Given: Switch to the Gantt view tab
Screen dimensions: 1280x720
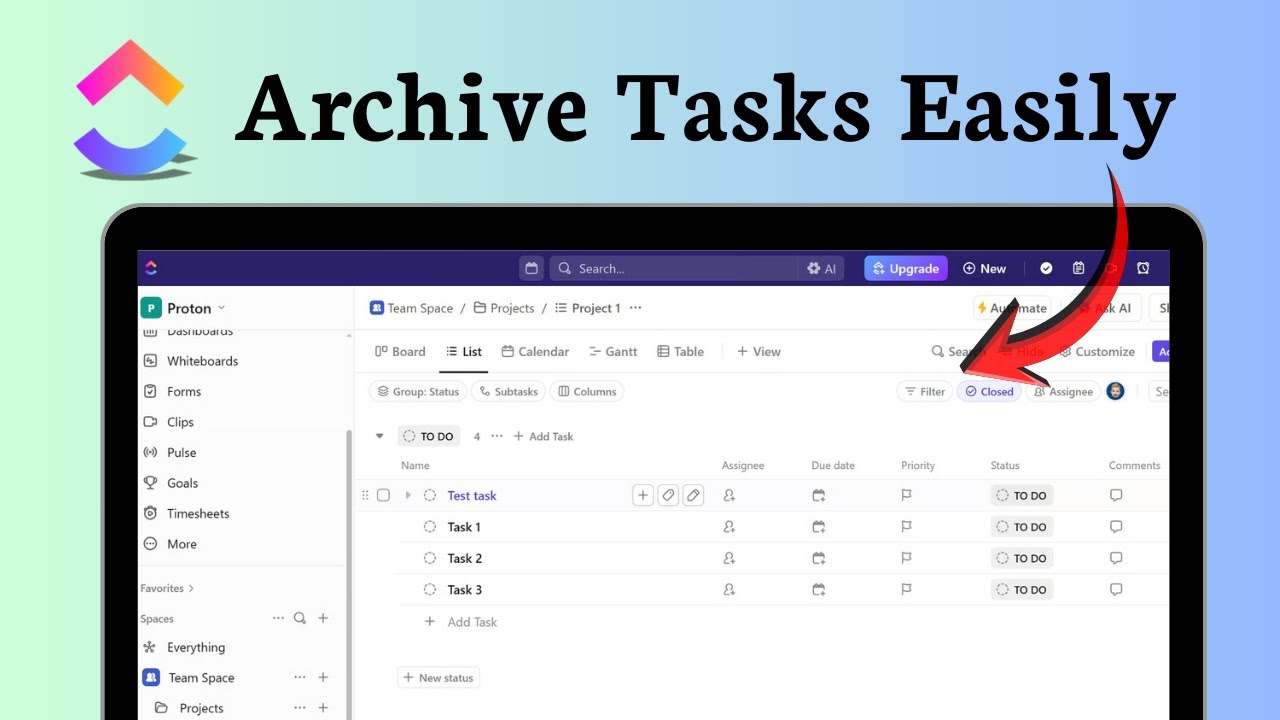Looking at the screenshot, I should click(x=613, y=352).
